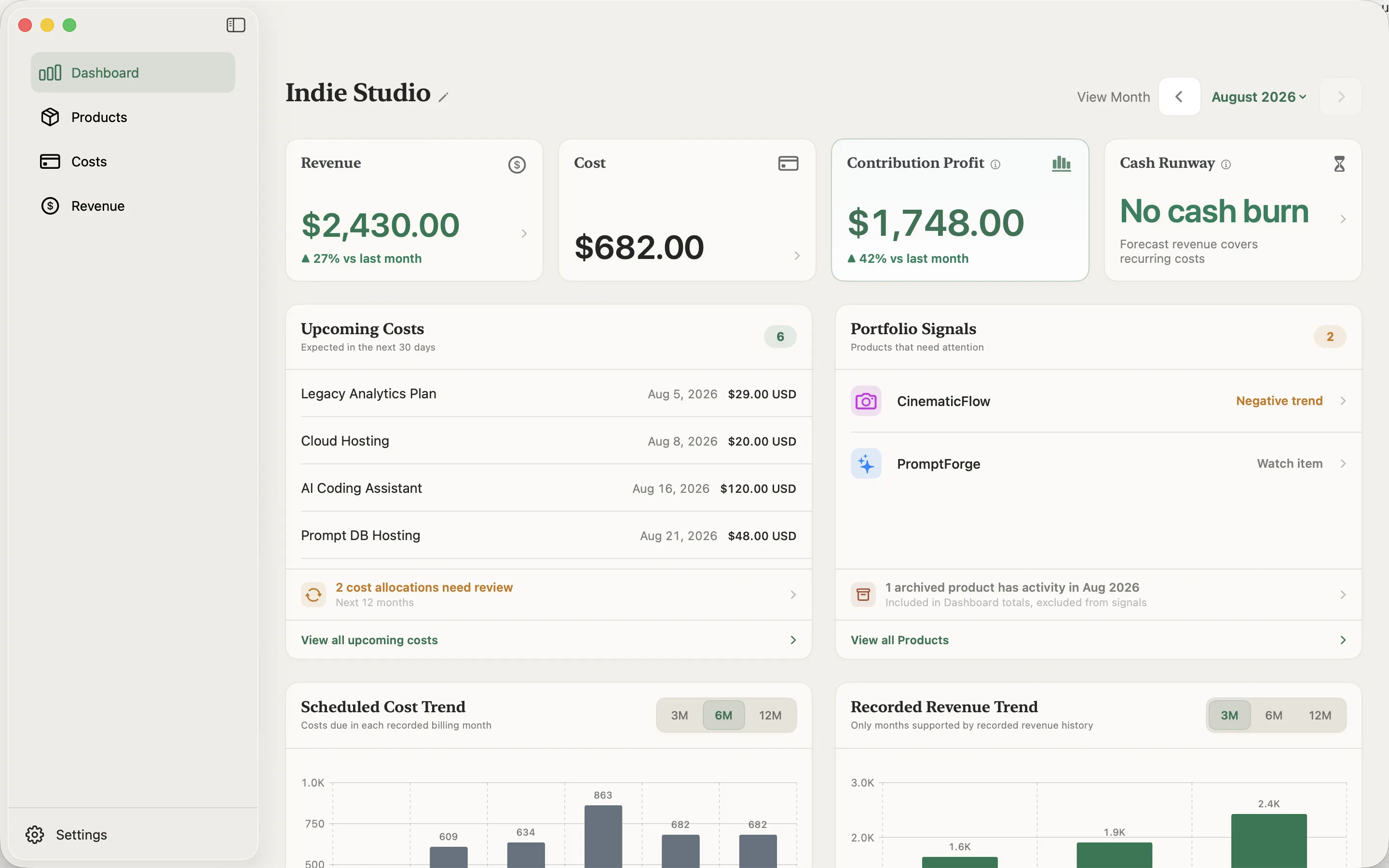Click the 1.9K bar in revenue chart
Viewport: 1389px width, 868px height.
[1114, 855]
